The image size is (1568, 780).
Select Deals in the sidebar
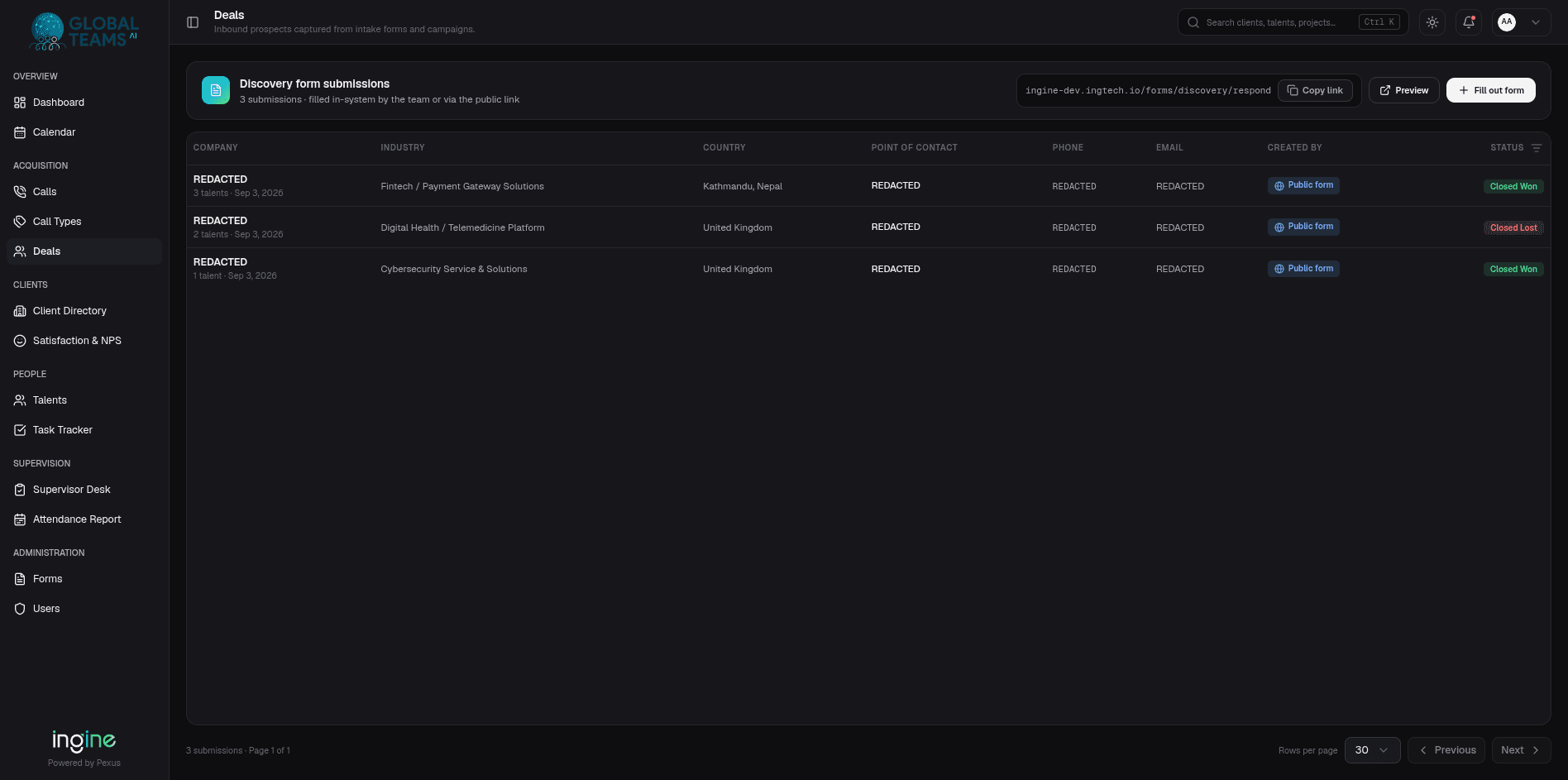84,251
